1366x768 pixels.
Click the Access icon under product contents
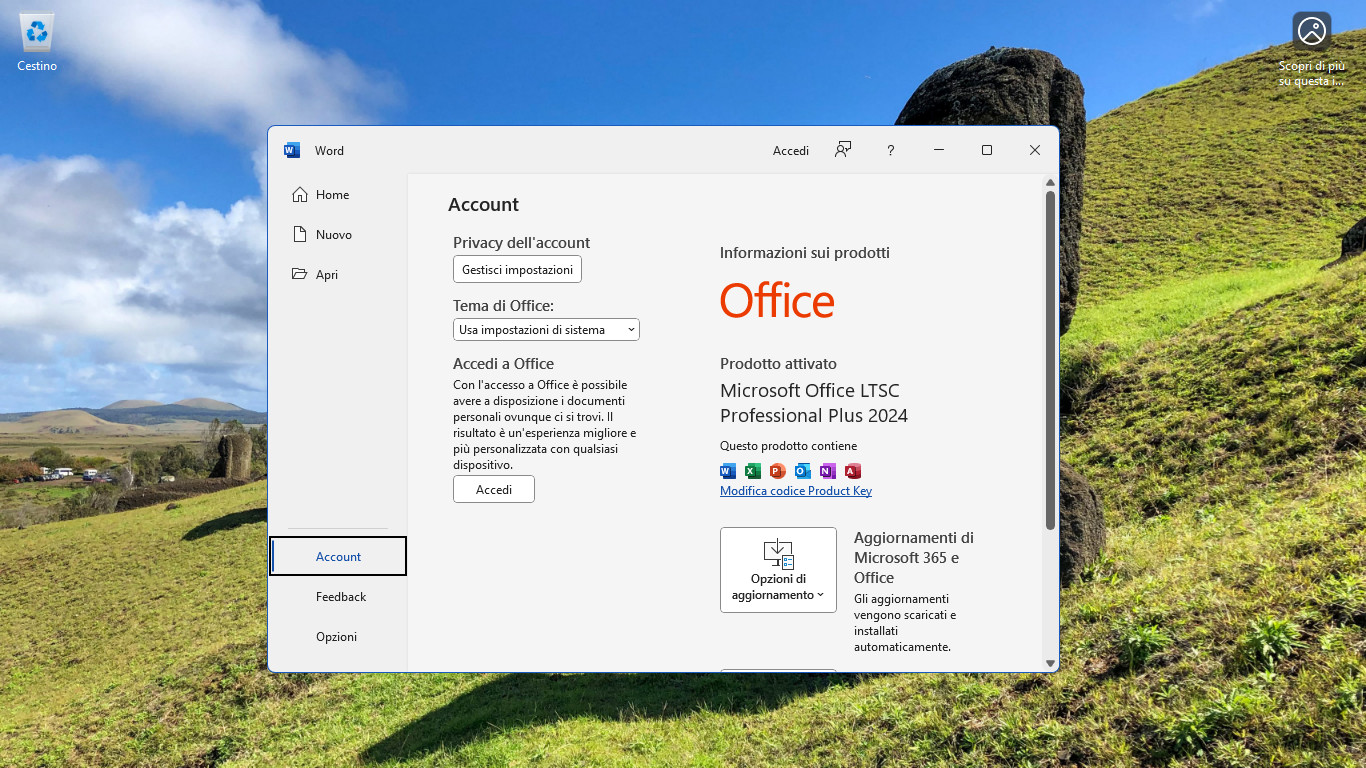(x=853, y=471)
